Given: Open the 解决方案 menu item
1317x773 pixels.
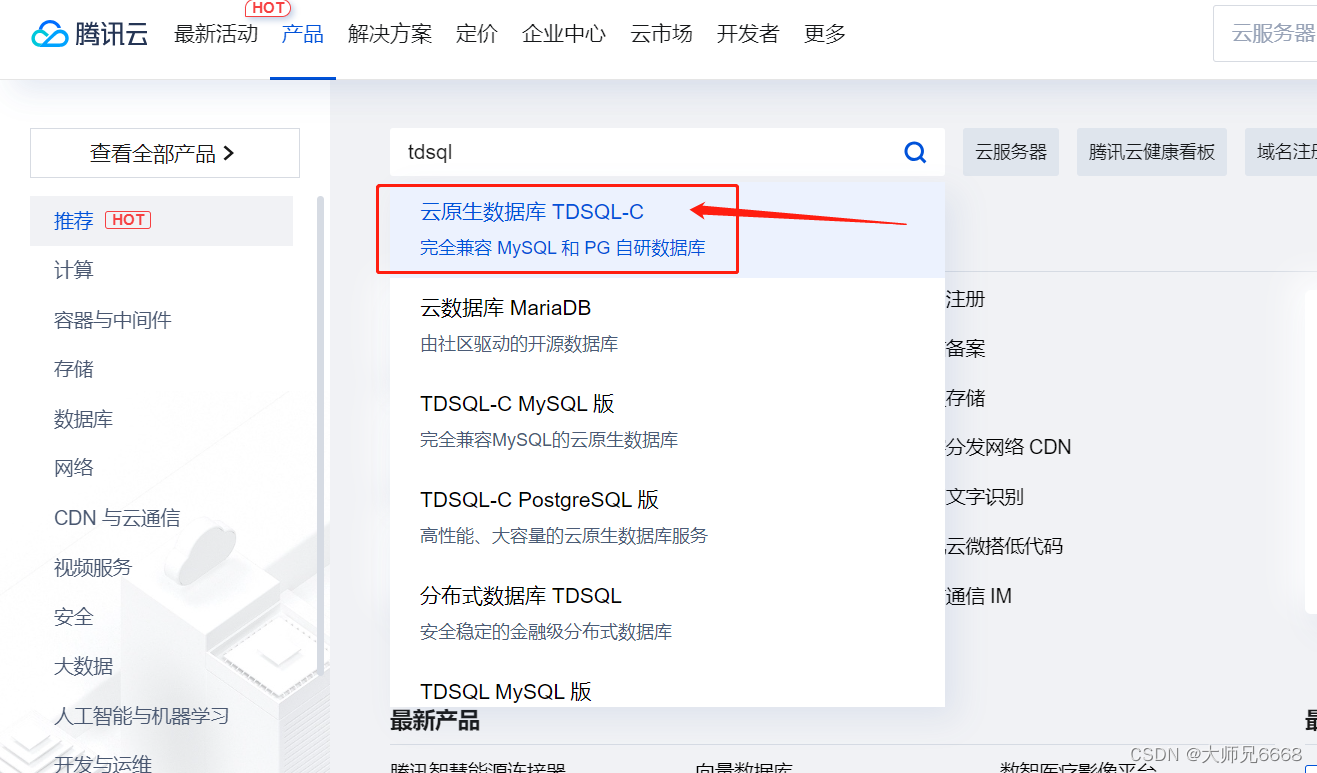Looking at the screenshot, I should pos(390,34).
